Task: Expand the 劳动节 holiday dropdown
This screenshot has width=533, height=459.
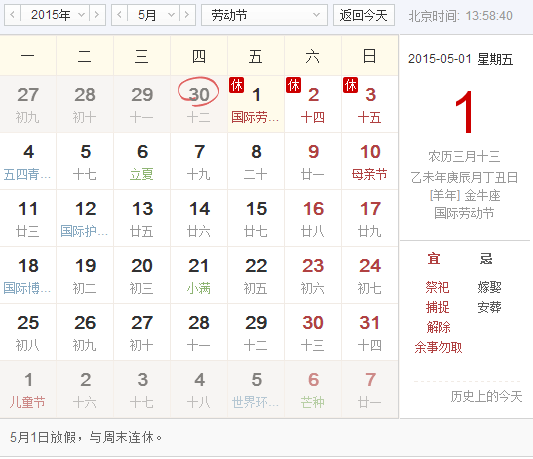Action: coord(264,15)
